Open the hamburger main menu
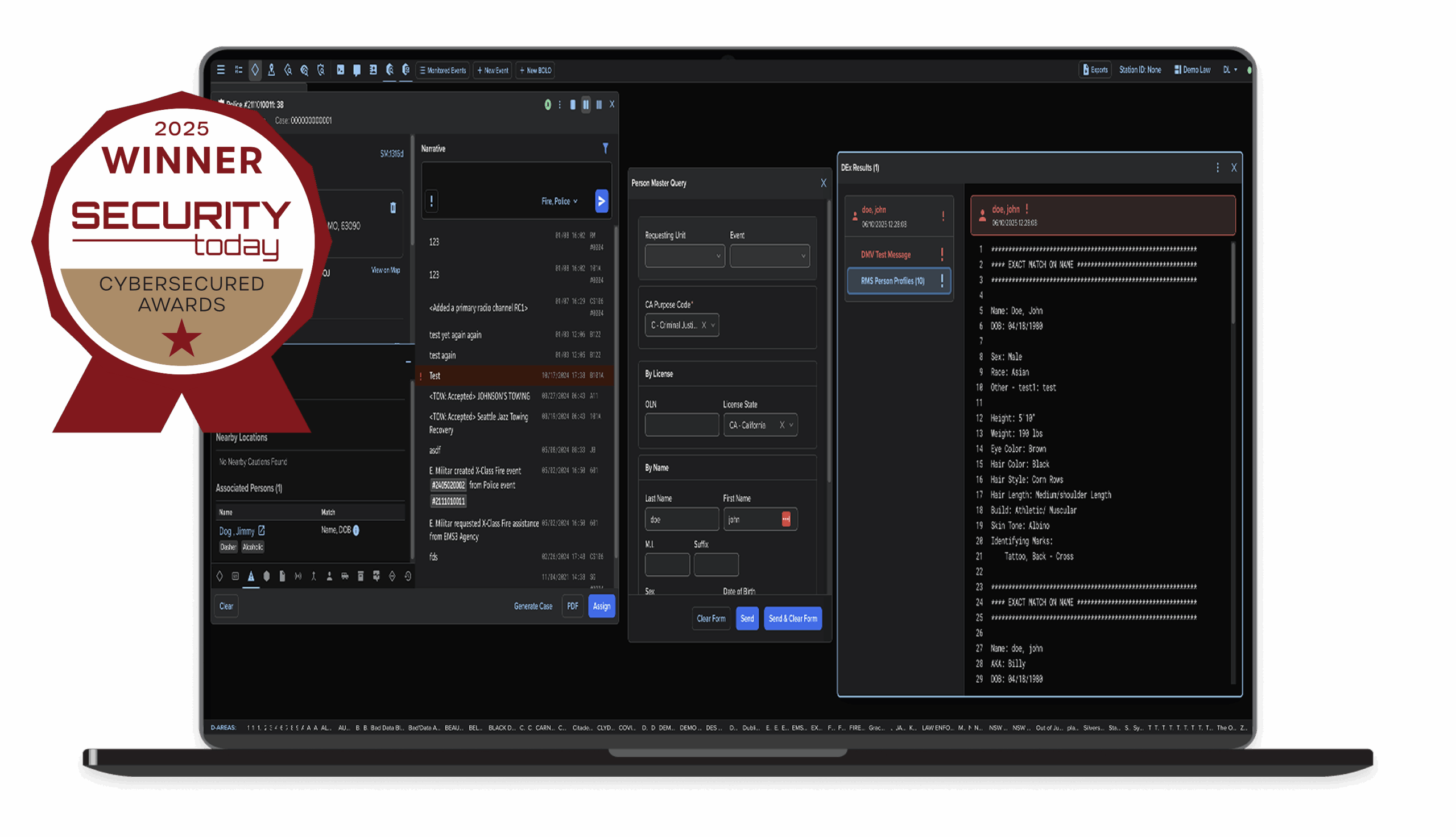This screenshot has width=1456, height=837. point(221,70)
